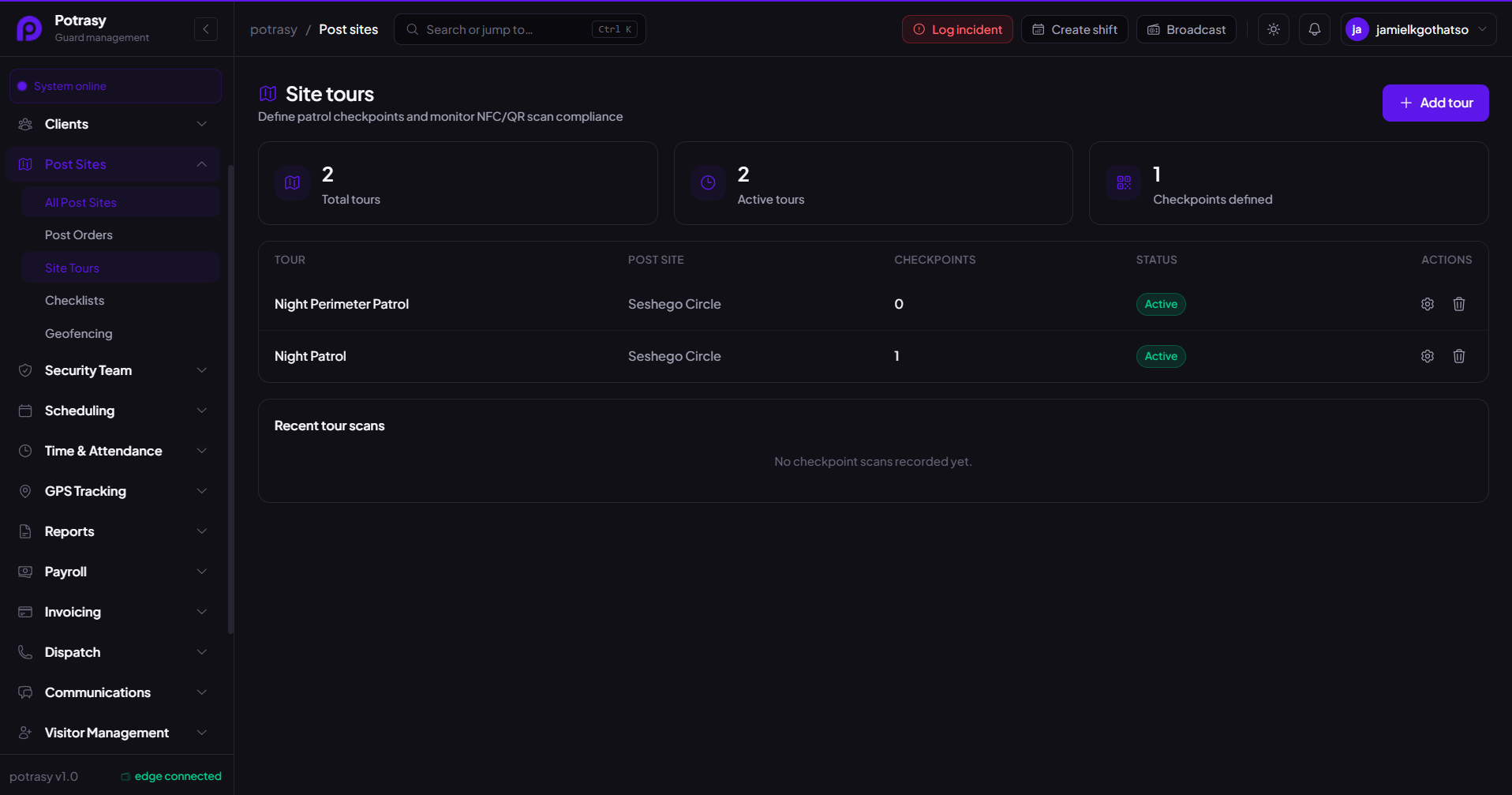Image resolution: width=1512 pixels, height=795 pixels.
Task: Open Geofencing page
Action: [x=121, y=334]
